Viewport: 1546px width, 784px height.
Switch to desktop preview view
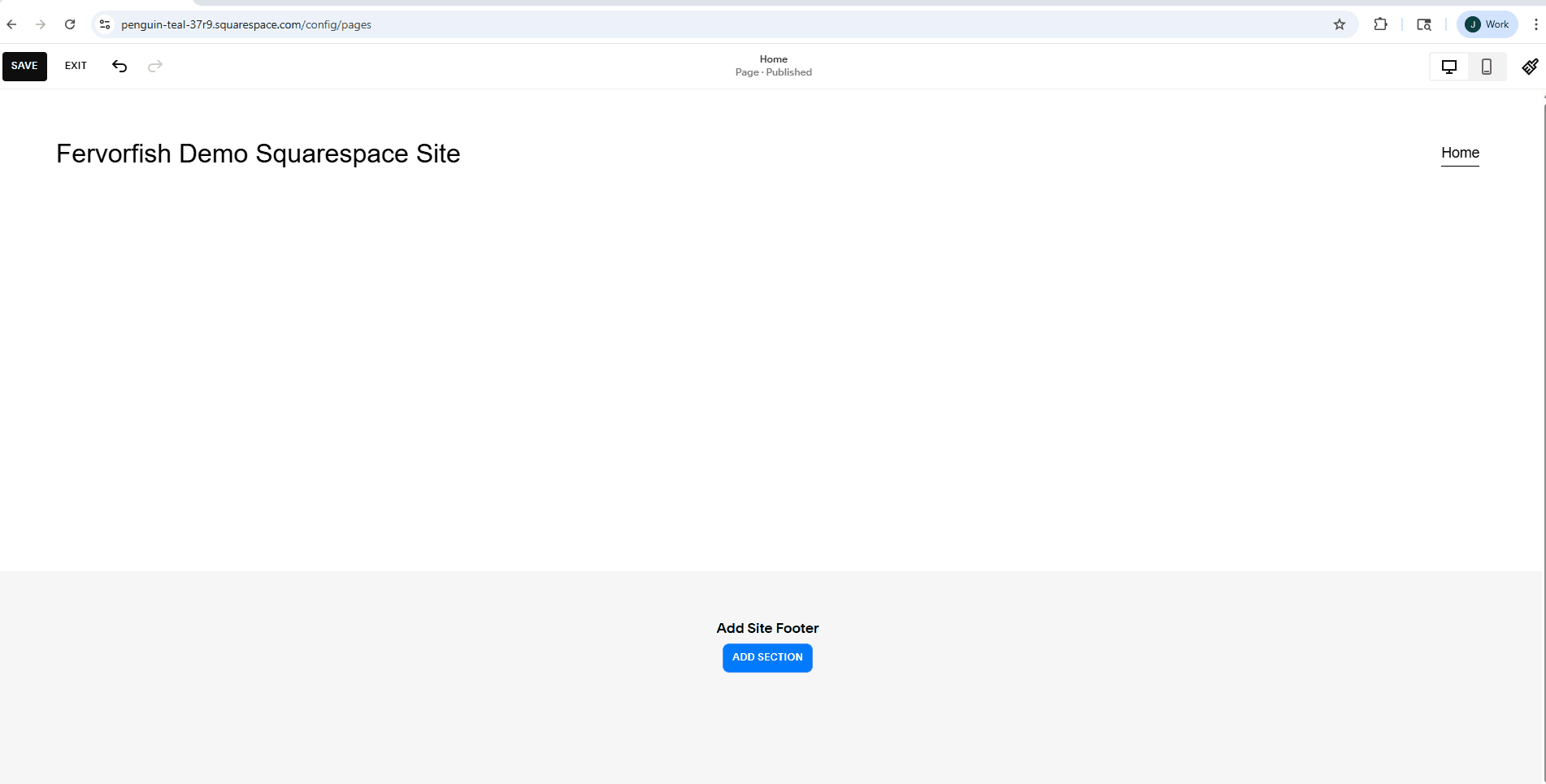point(1449,67)
